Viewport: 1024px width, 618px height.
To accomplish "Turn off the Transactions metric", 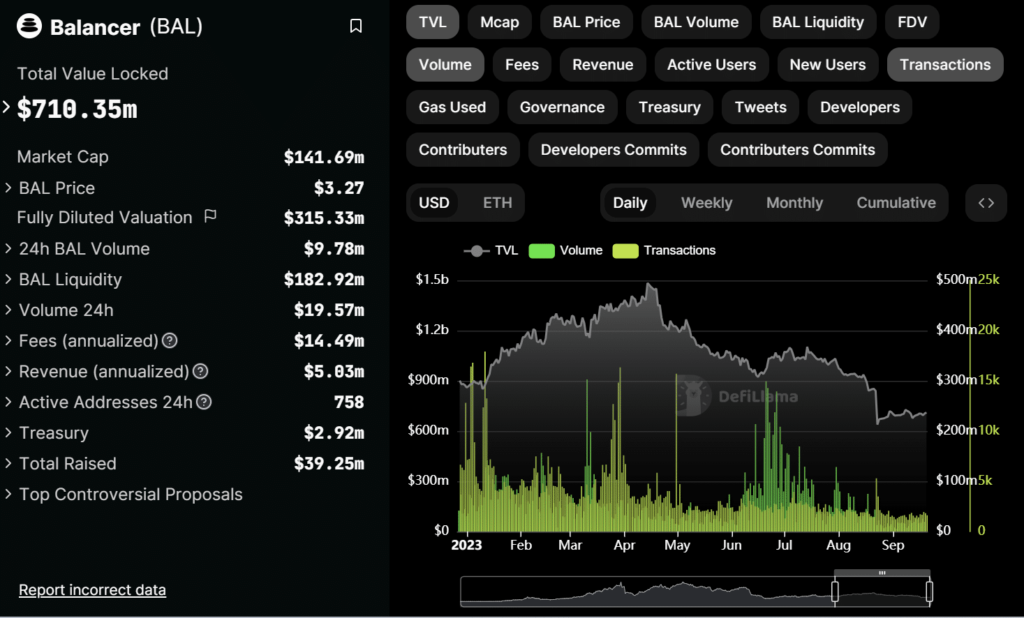I will [944, 65].
